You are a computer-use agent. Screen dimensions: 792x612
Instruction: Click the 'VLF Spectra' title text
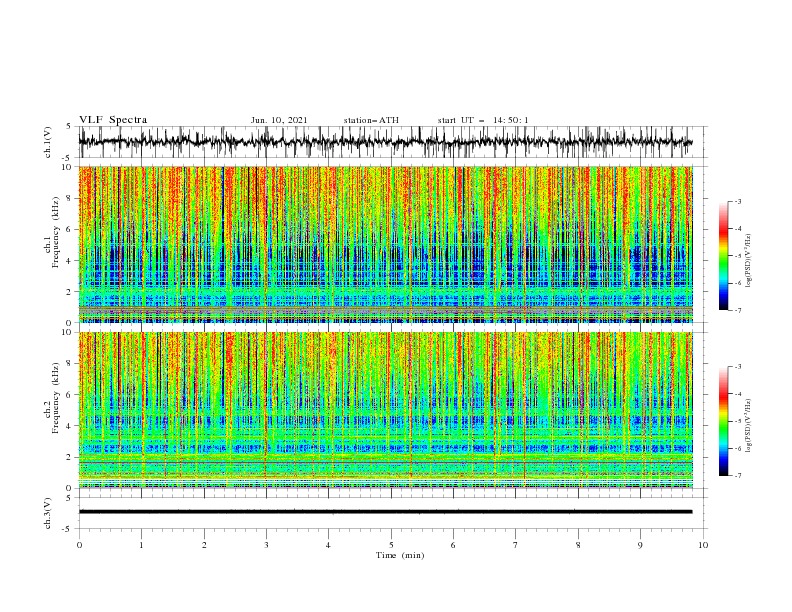click(x=113, y=120)
